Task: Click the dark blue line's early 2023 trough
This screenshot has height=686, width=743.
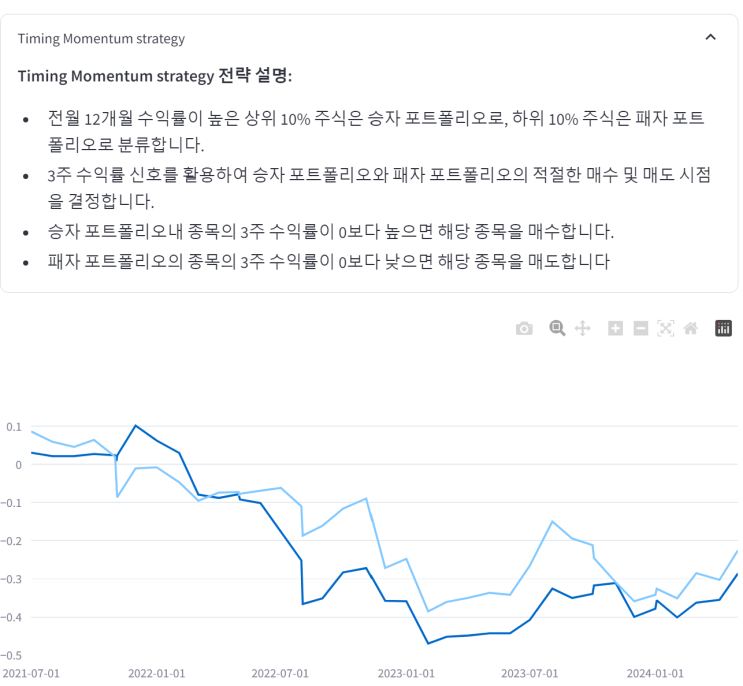Action: coord(428,643)
